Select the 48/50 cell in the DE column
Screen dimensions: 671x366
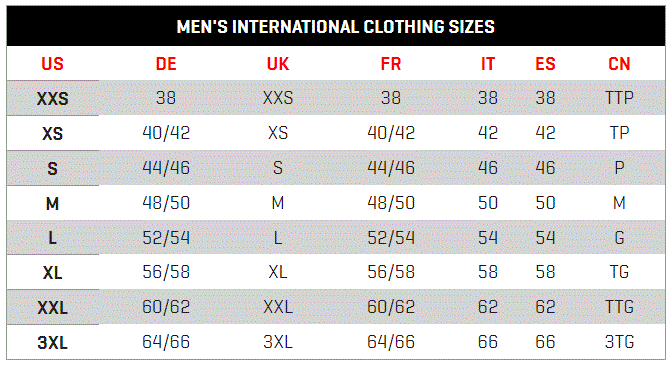(166, 202)
